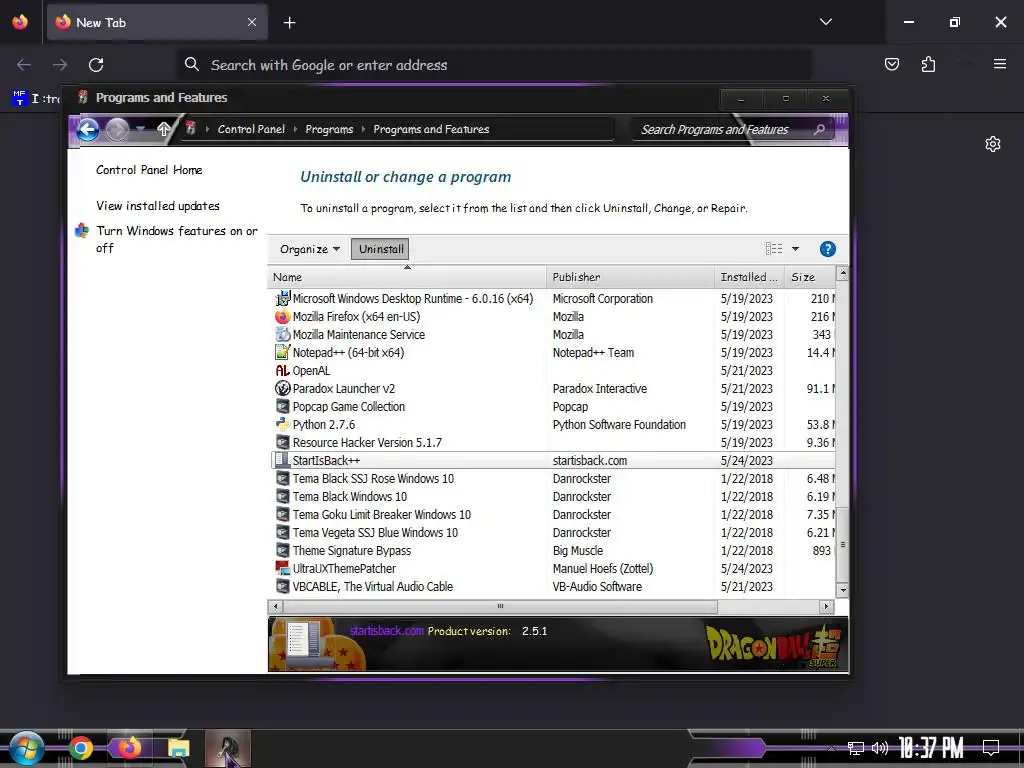Select the Microsoft Windows Desktop Runtime icon
This screenshot has width=1024, height=768.
click(x=282, y=298)
